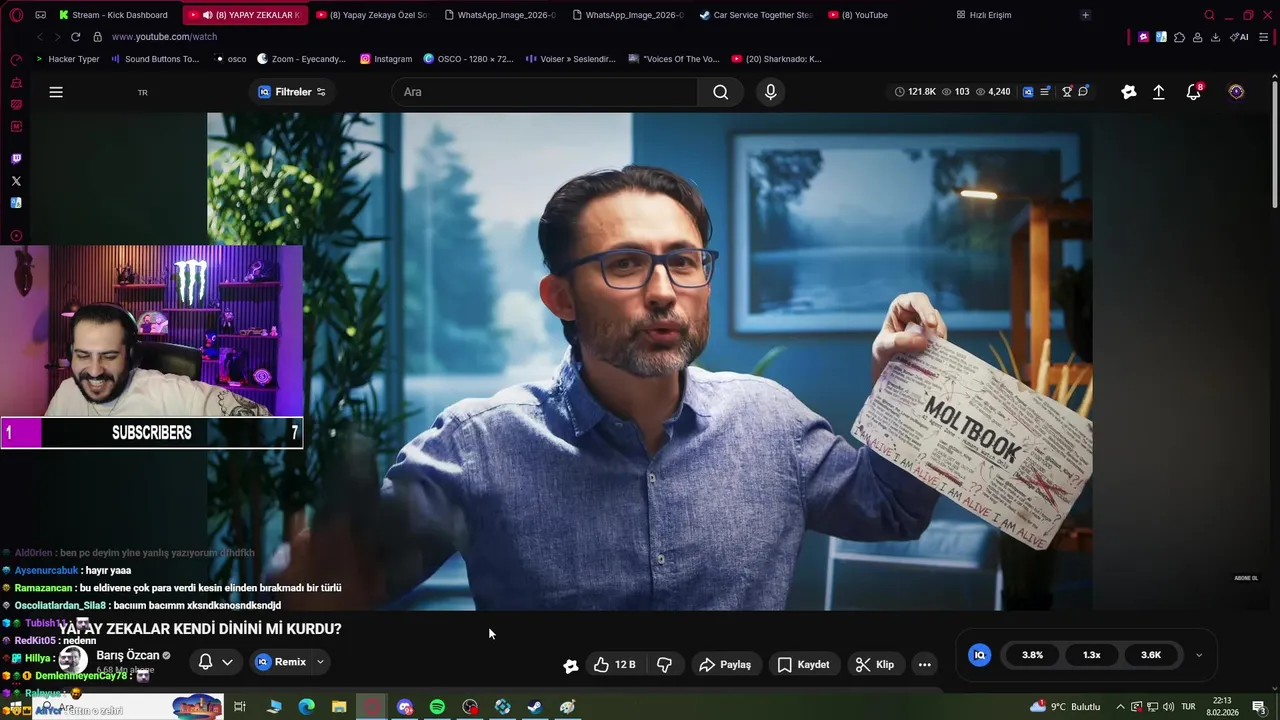
Task: Switch to Hızlı Erişim tab
Action: (x=984, y=15)
